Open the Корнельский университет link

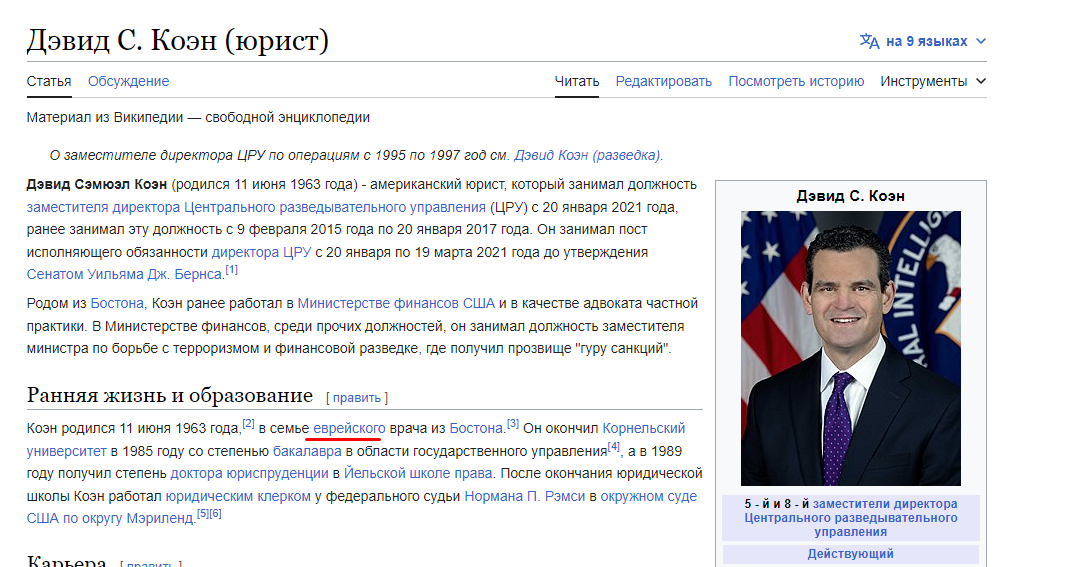643,428
